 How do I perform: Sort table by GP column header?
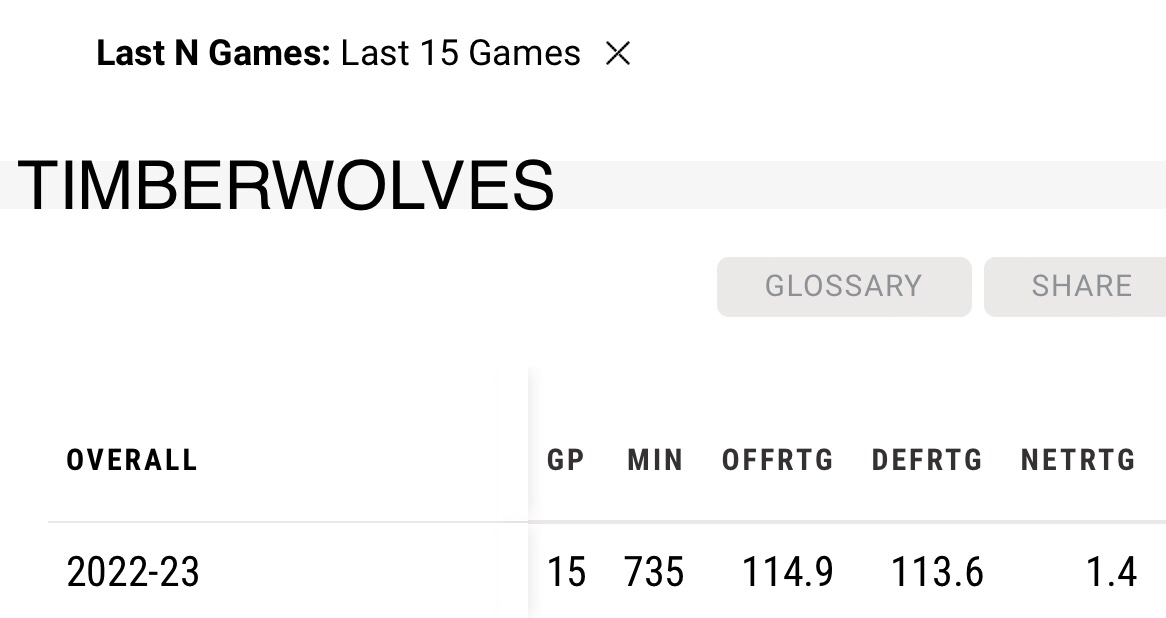(x=566, y=460)
